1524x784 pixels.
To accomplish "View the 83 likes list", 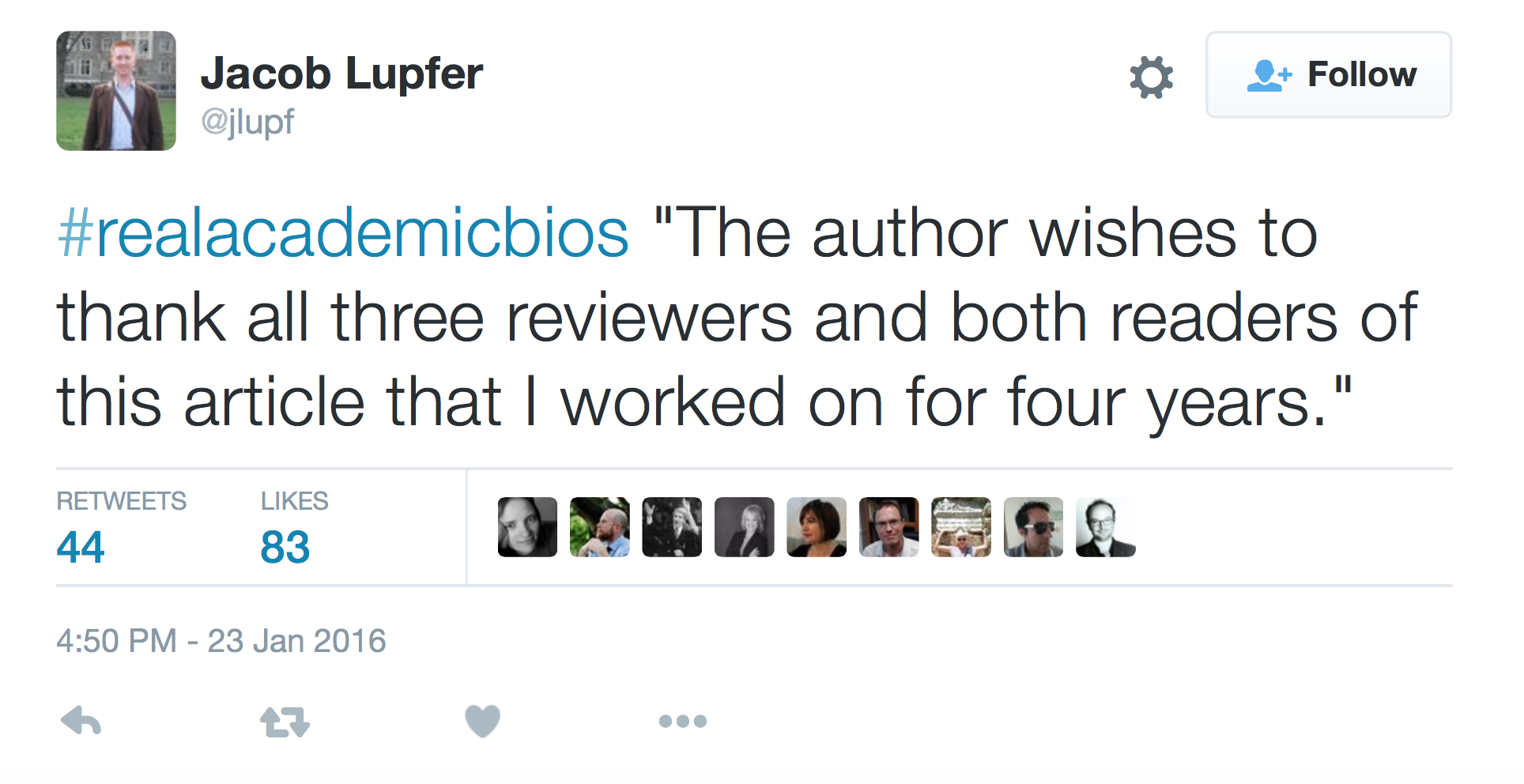I will (x=285, y=546).
